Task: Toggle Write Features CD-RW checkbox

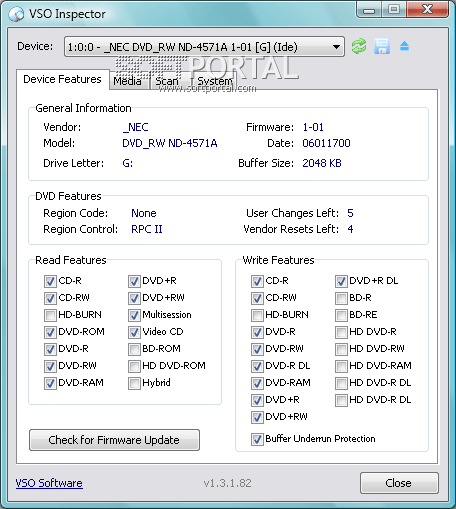Action: (257, 298)
